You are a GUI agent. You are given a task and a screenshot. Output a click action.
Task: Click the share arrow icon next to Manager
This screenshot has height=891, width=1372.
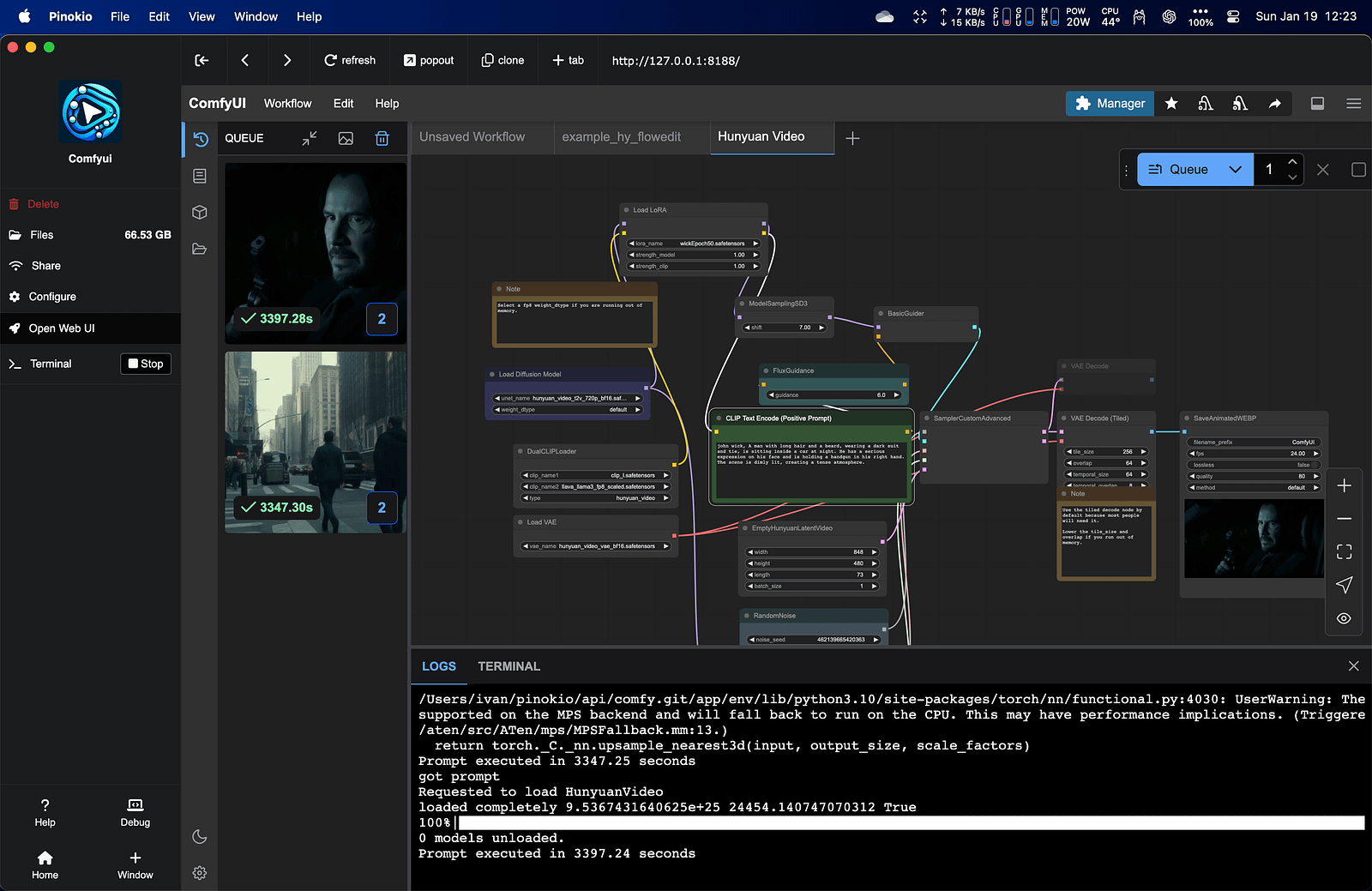tap(1274, 103)
